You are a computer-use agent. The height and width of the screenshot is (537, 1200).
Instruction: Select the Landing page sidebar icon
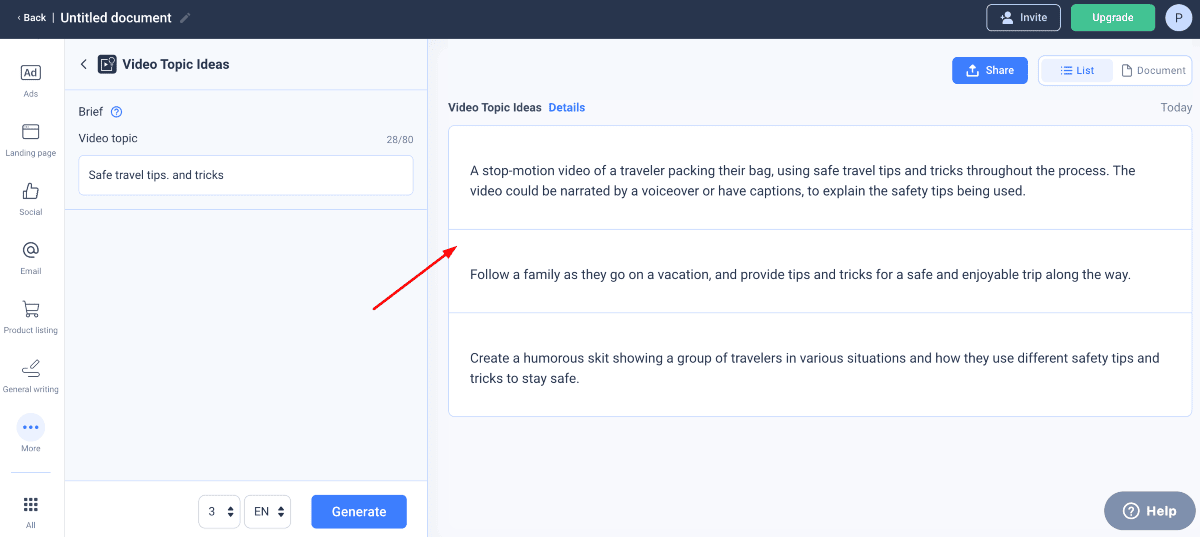tap(31, 132)
